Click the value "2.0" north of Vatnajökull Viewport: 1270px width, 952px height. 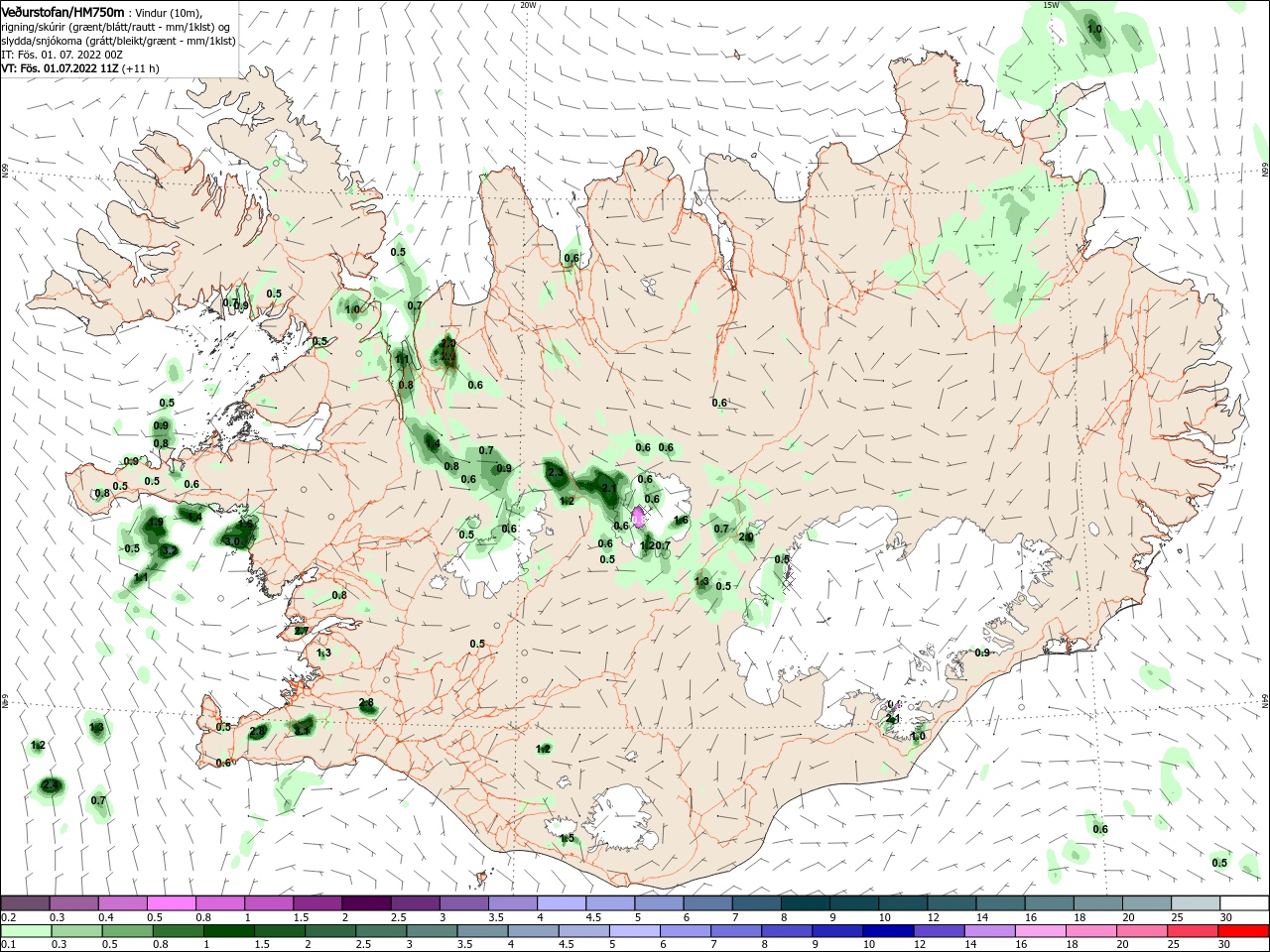[x=746, y=537]
